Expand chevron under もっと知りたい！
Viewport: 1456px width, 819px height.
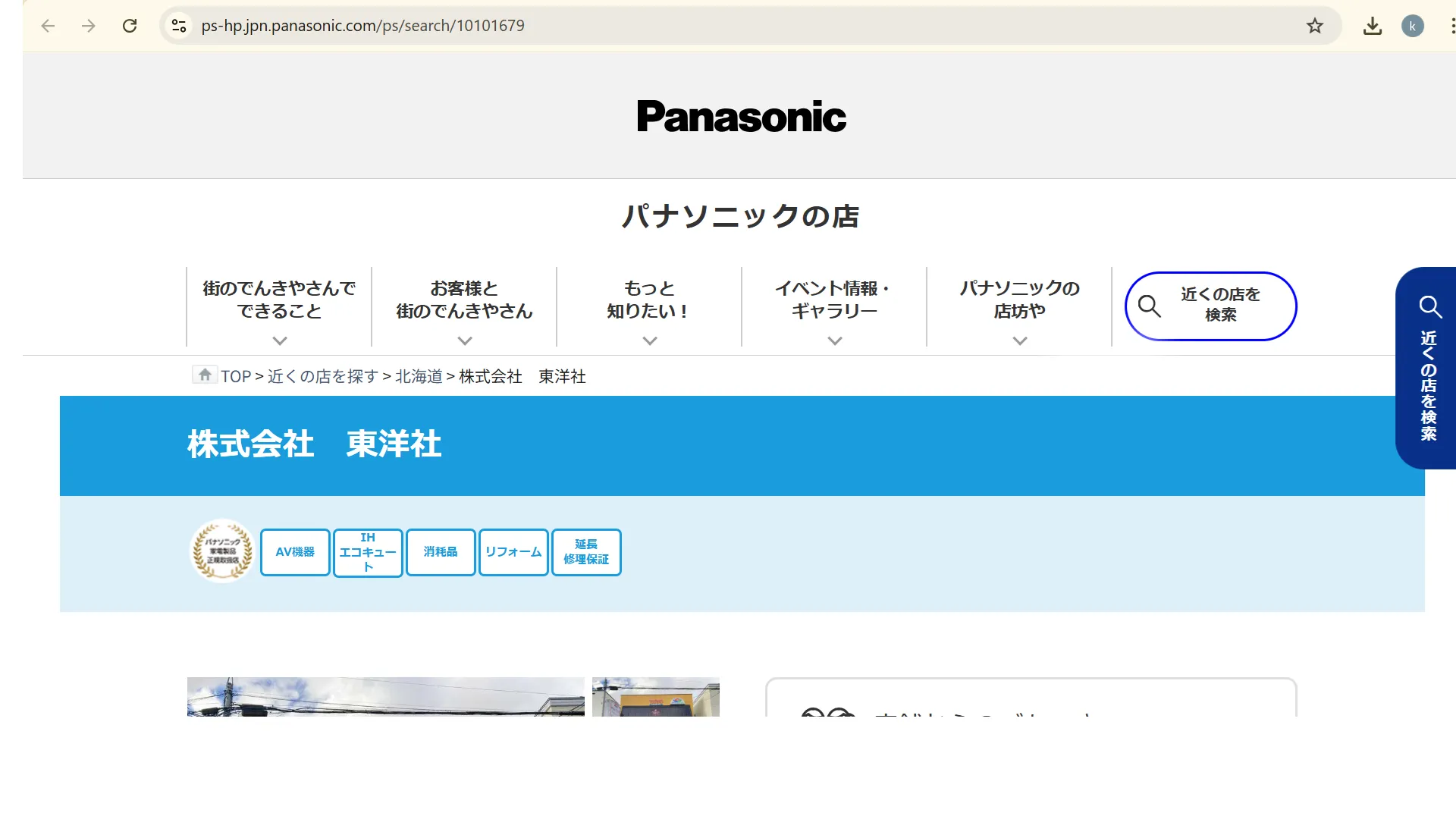pos(650,341)
